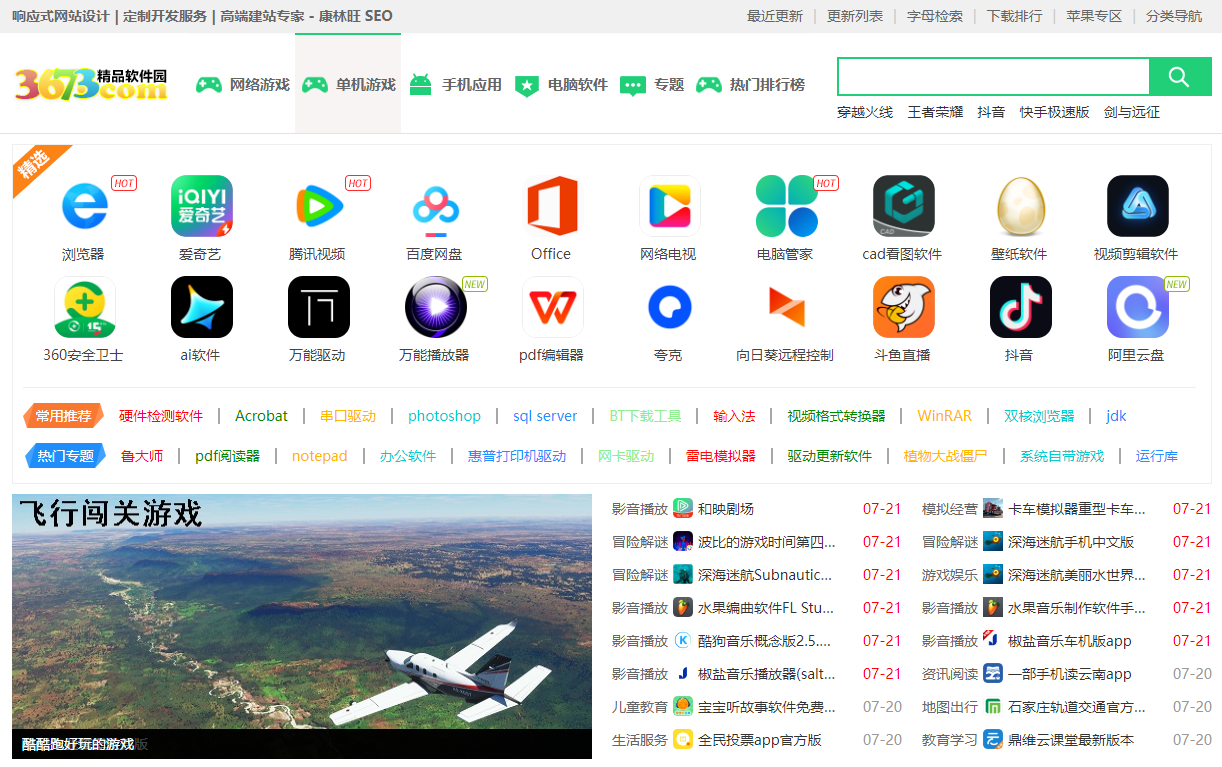
Task: Click the WinRAR recommended link
Action: coord(944,416)
